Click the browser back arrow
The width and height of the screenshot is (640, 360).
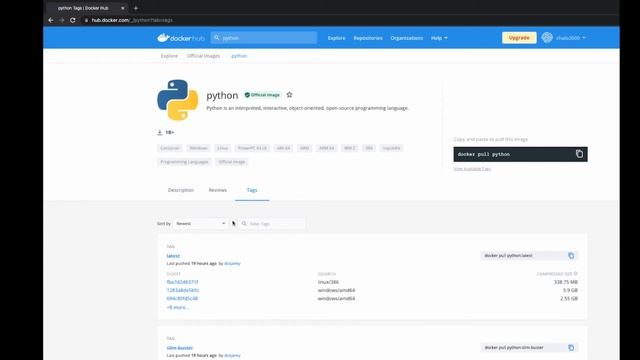(x=51, y=20)
